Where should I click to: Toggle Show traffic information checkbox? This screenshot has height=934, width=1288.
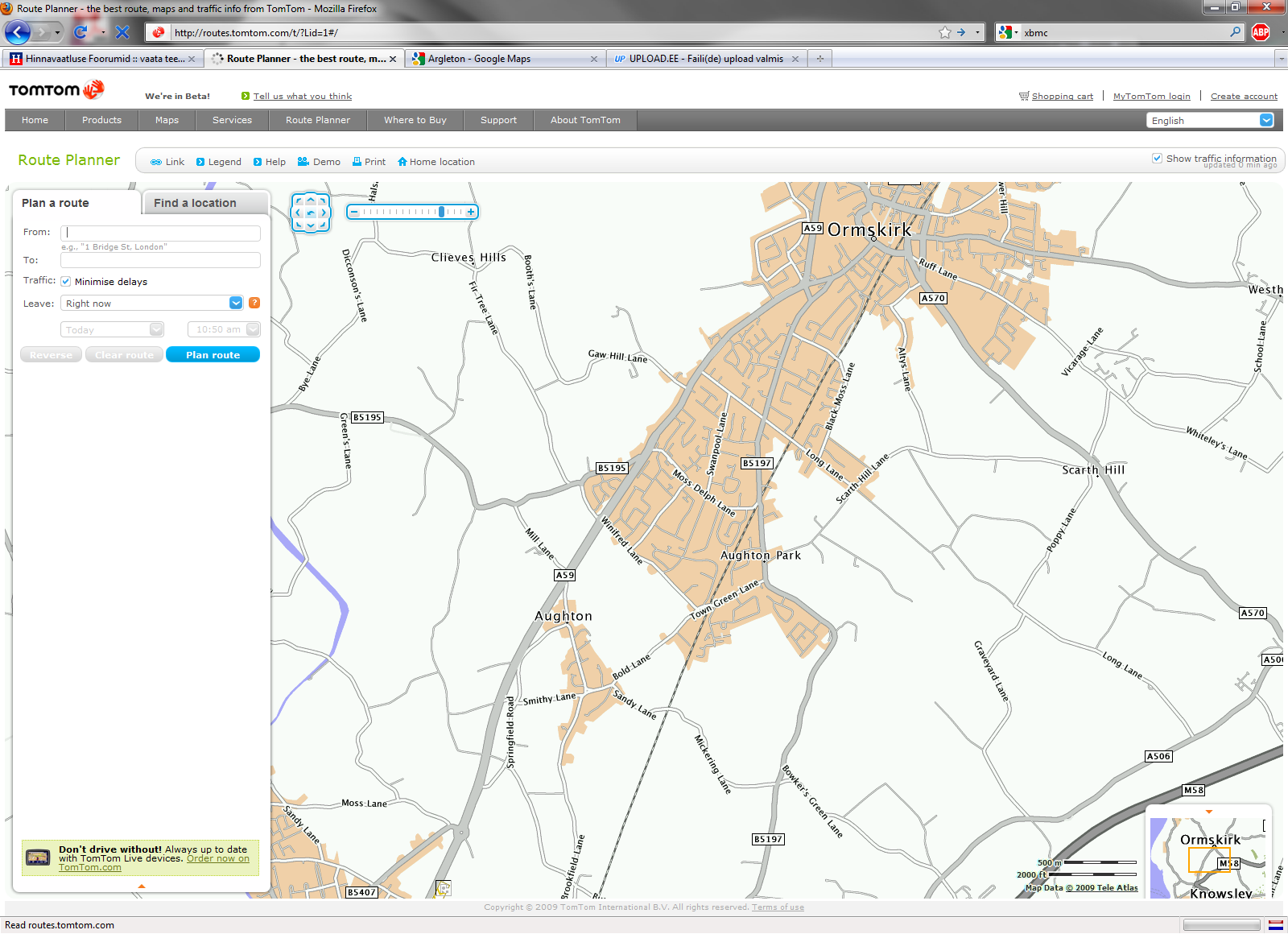(1157, 159)
